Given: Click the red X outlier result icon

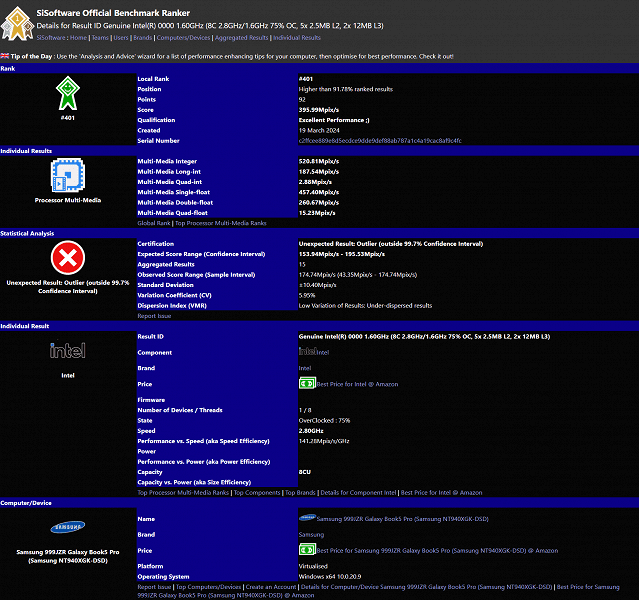Looking at the screenshot, I should [68, 258].
